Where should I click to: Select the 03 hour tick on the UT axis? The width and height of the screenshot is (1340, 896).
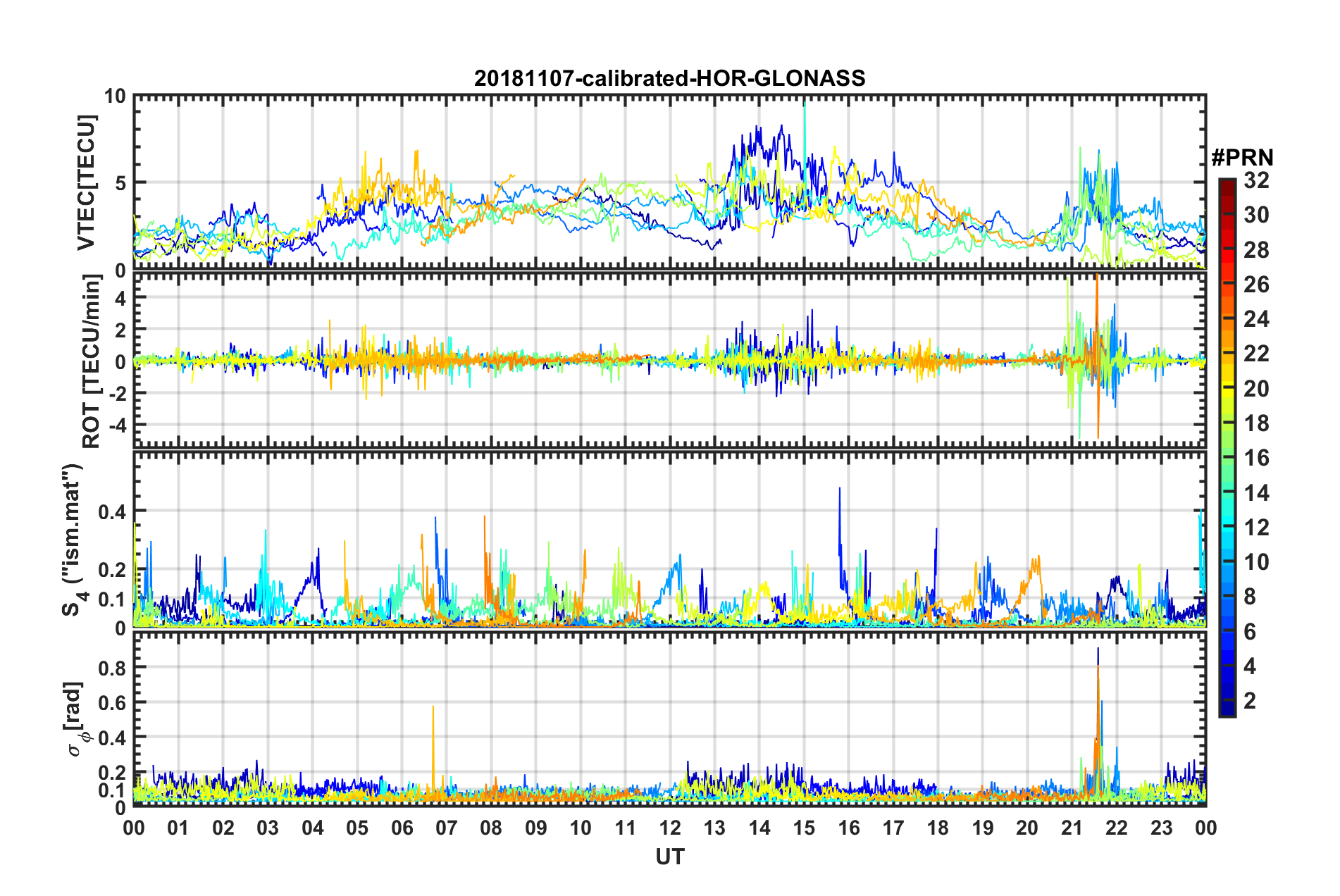pos(268,828)
